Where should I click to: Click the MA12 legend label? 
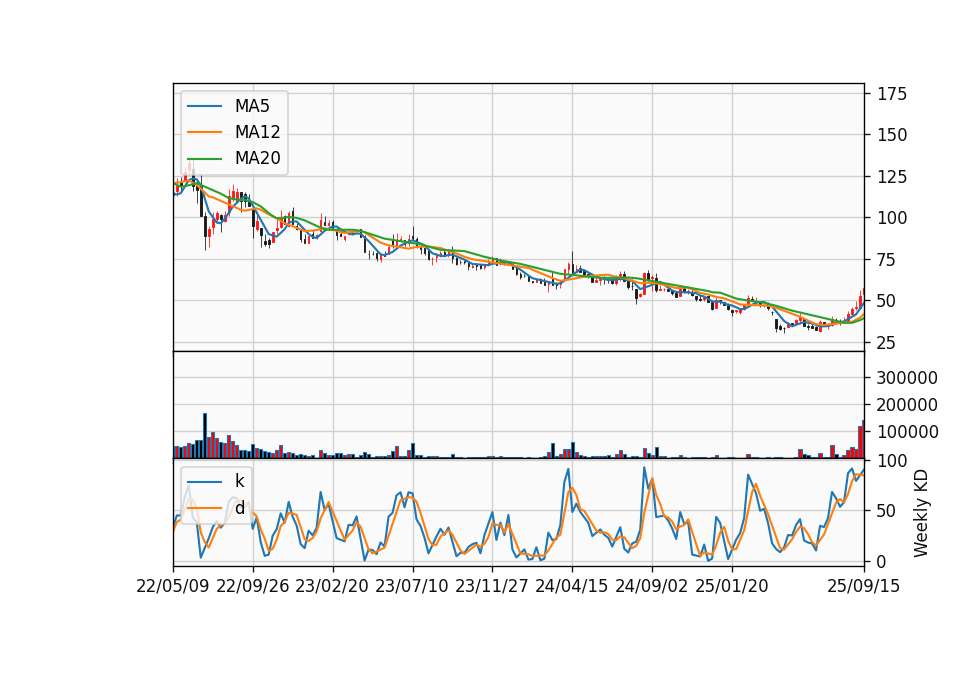(257, 132)
